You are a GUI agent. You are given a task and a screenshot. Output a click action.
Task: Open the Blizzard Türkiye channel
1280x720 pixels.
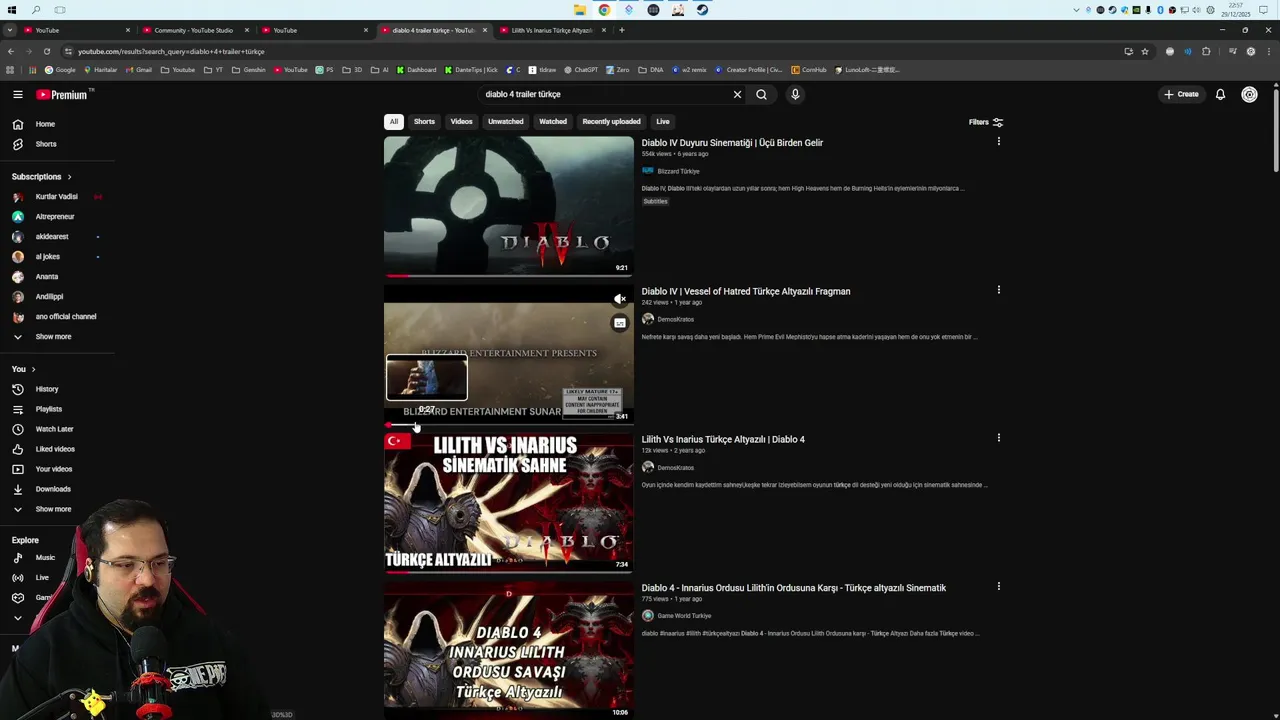(678, 171)
